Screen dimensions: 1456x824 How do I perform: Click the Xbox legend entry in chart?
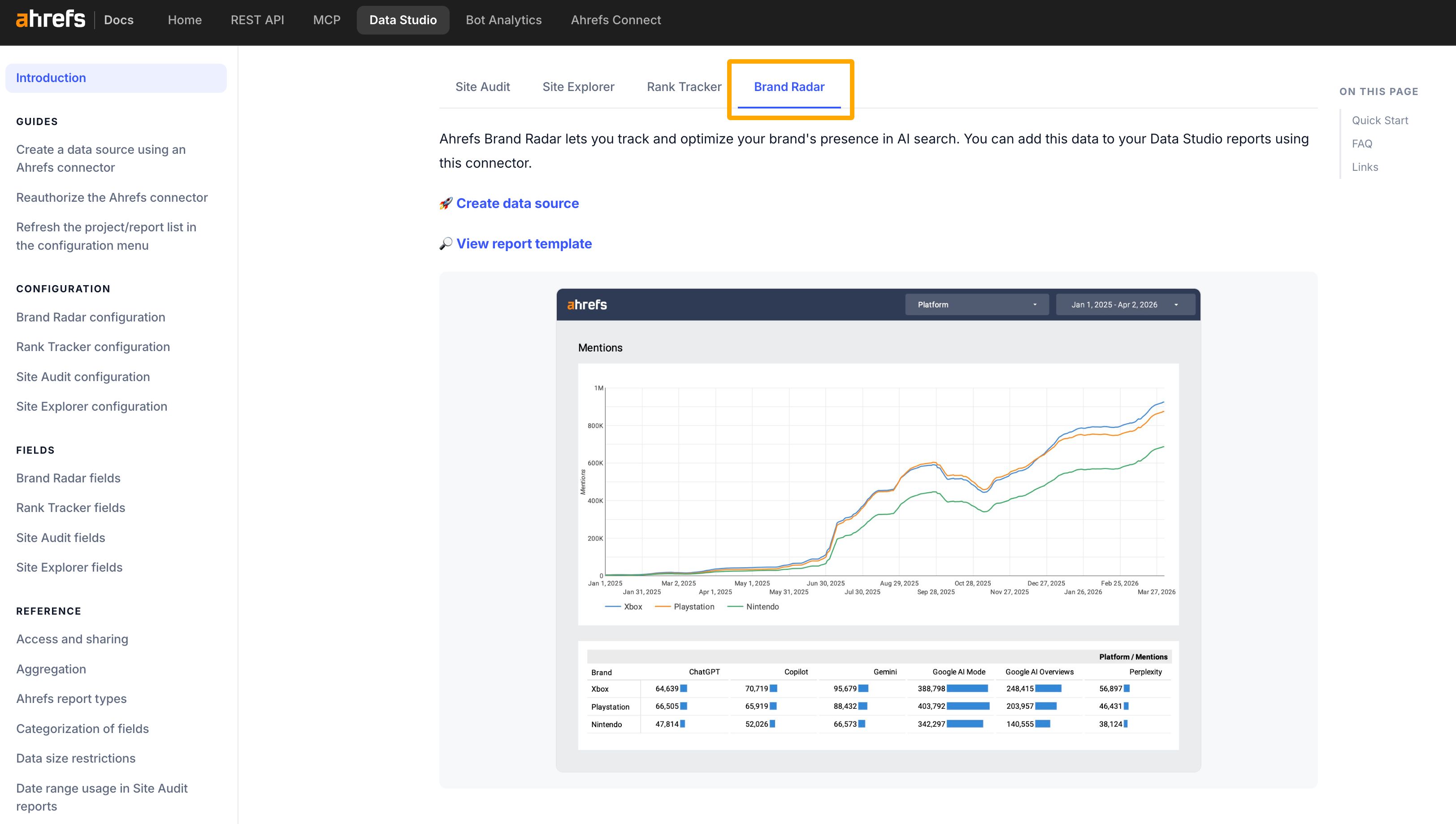(624, 607)
